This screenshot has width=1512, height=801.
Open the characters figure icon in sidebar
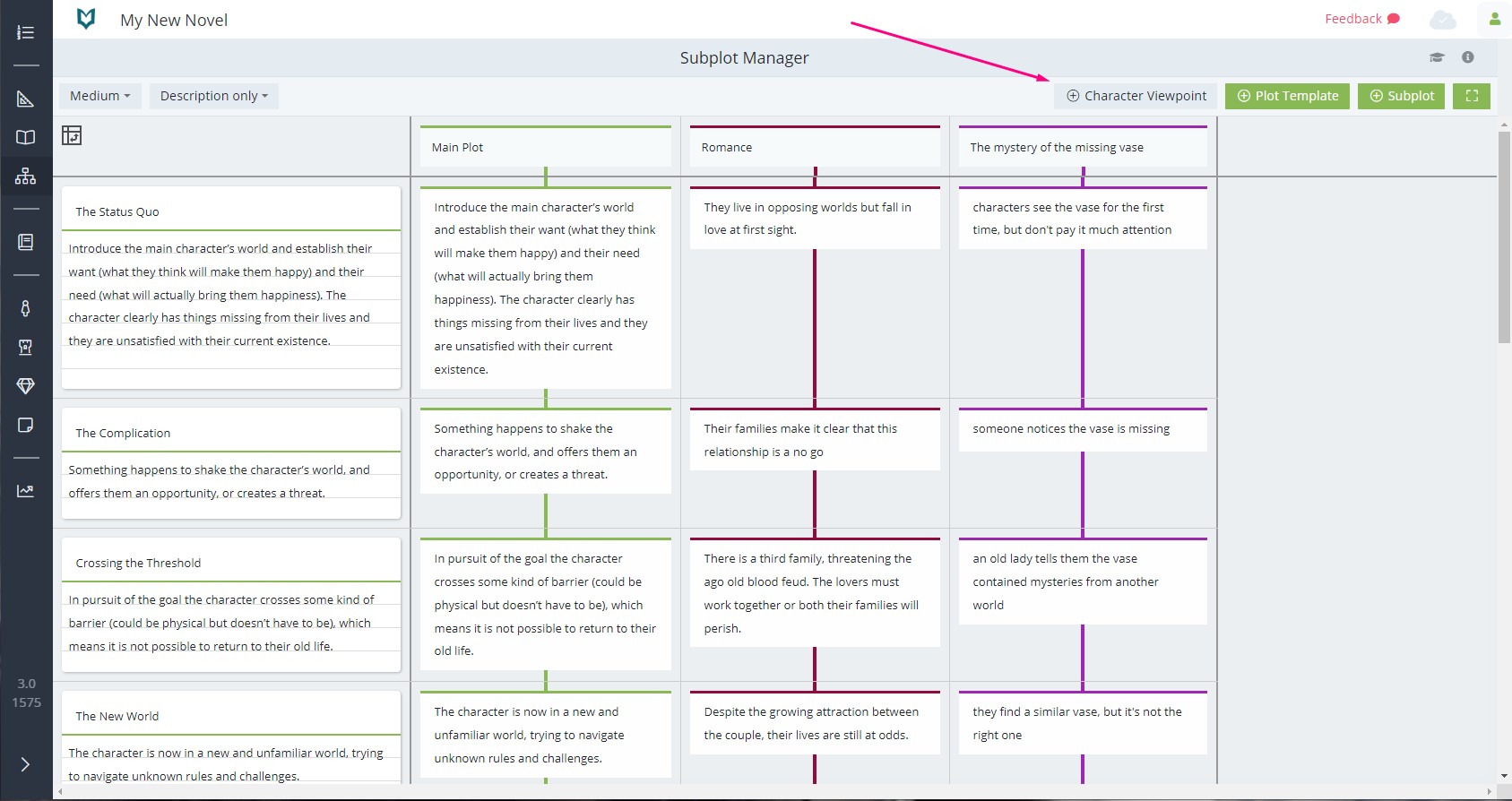click(x=26, y=308)
